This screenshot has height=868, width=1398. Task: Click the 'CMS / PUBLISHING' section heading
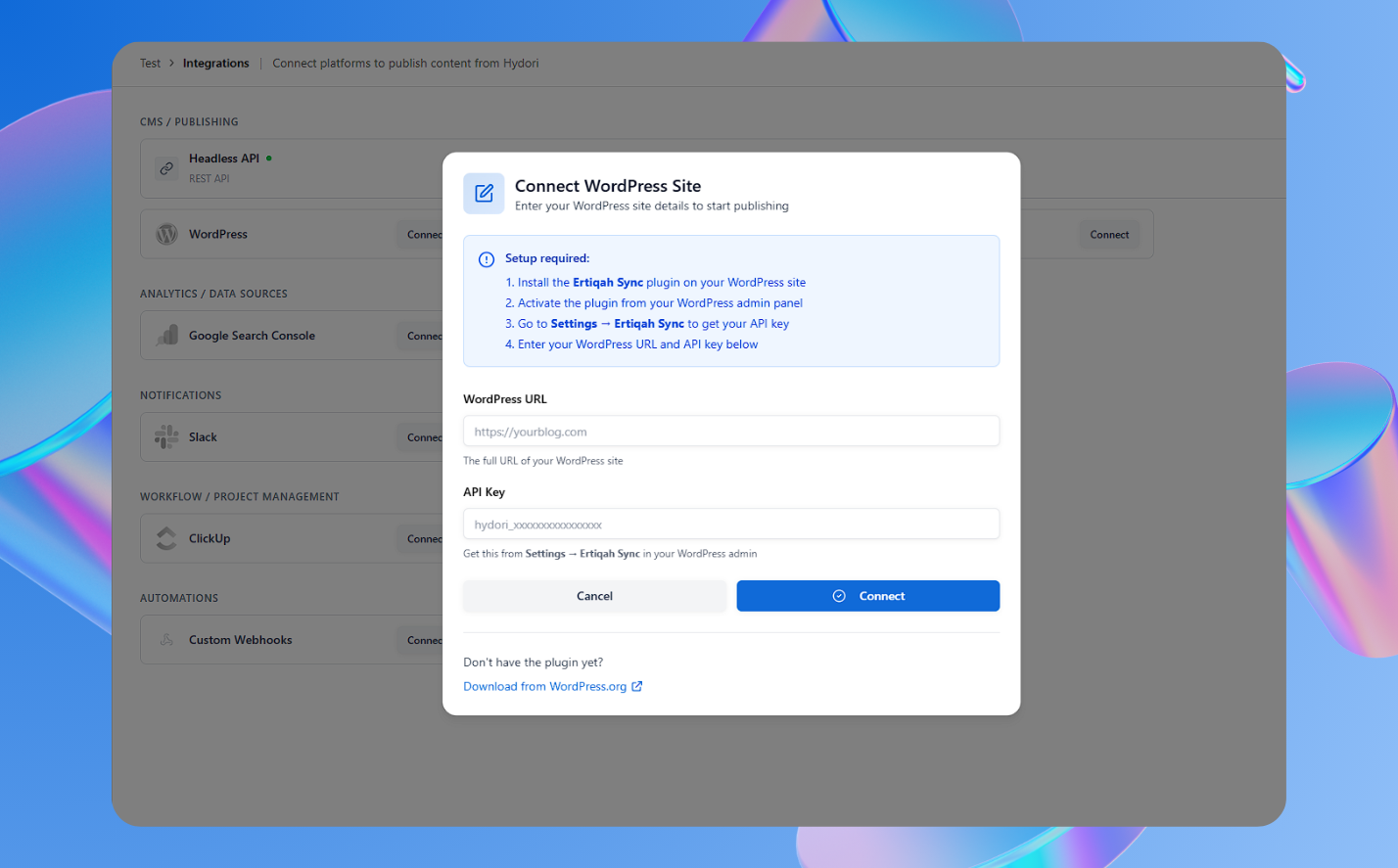point(189,122)
